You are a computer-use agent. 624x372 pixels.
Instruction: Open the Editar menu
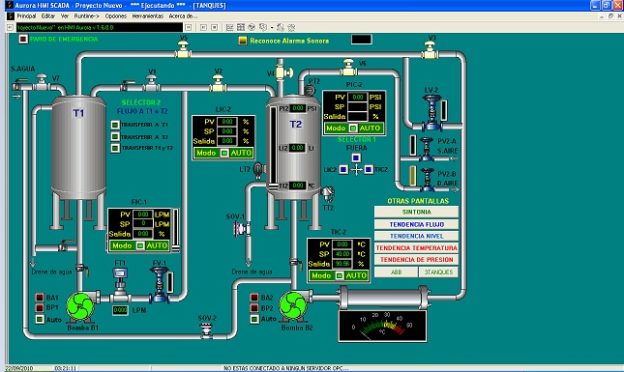point(48,16)
